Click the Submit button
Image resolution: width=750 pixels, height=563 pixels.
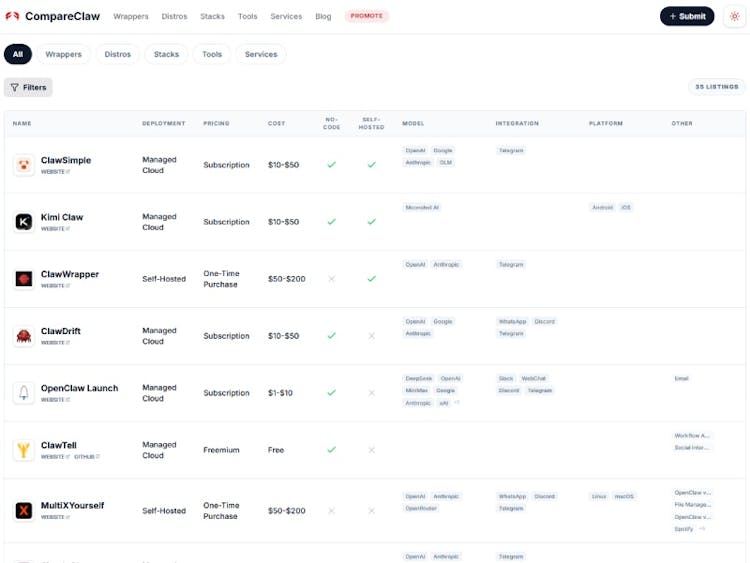pyautogui.click(x=687, y=16)
